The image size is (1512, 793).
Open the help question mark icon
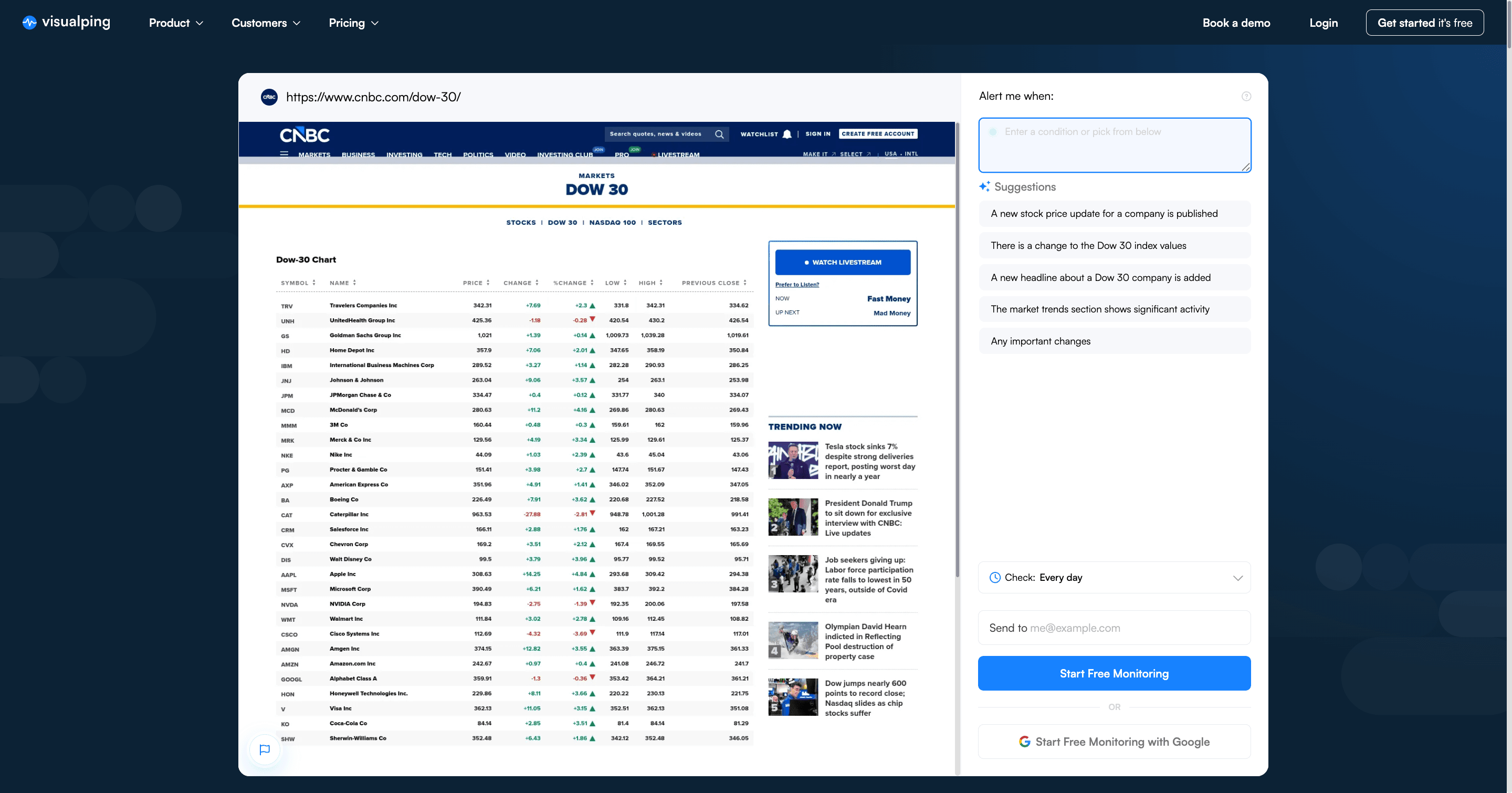tap(1246, 96)
